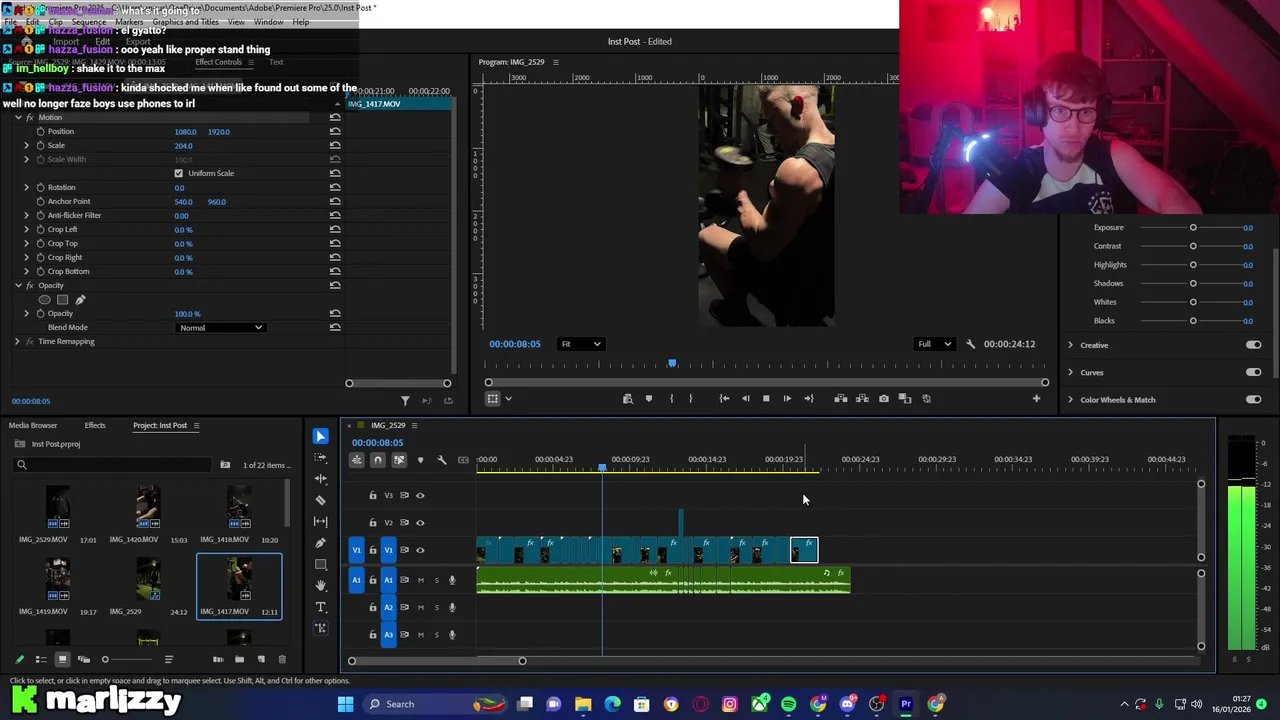Expand the Time Remapping effect
This screenshot has width=1280, height=720.
coord(16,342)
